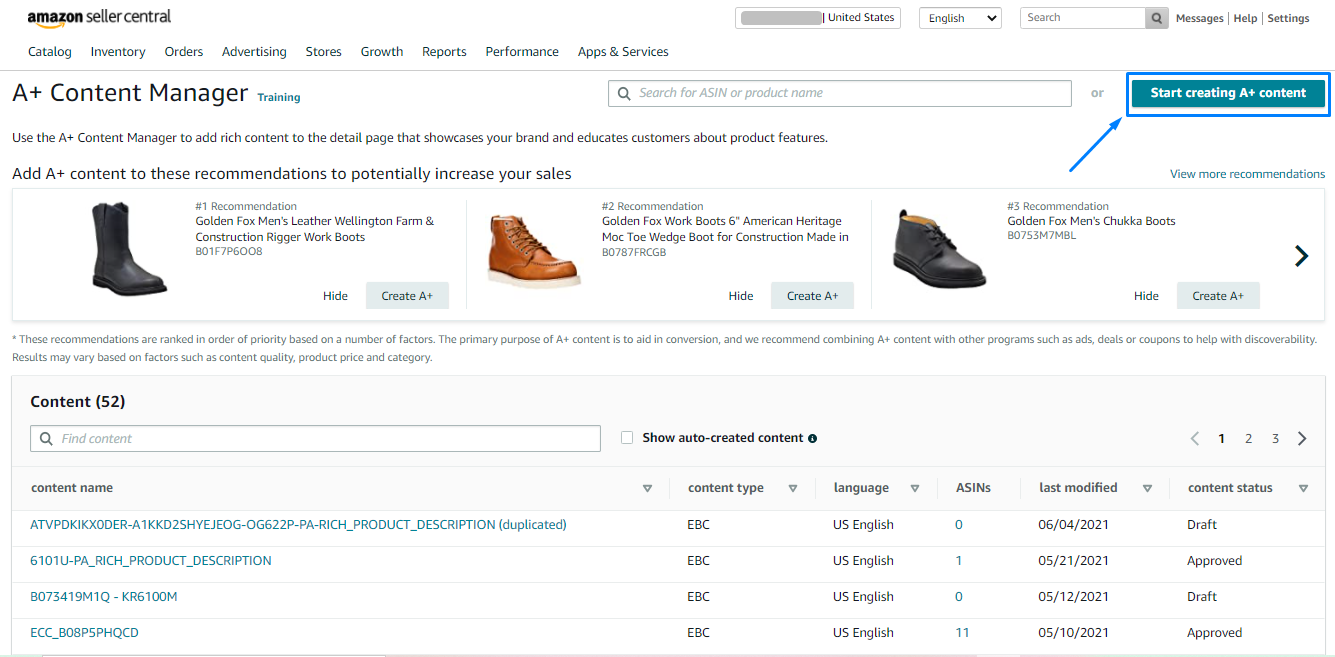Open the United States marketplace selector
This screenshot has width=1335, height=657.
click(x=818, y=18)
